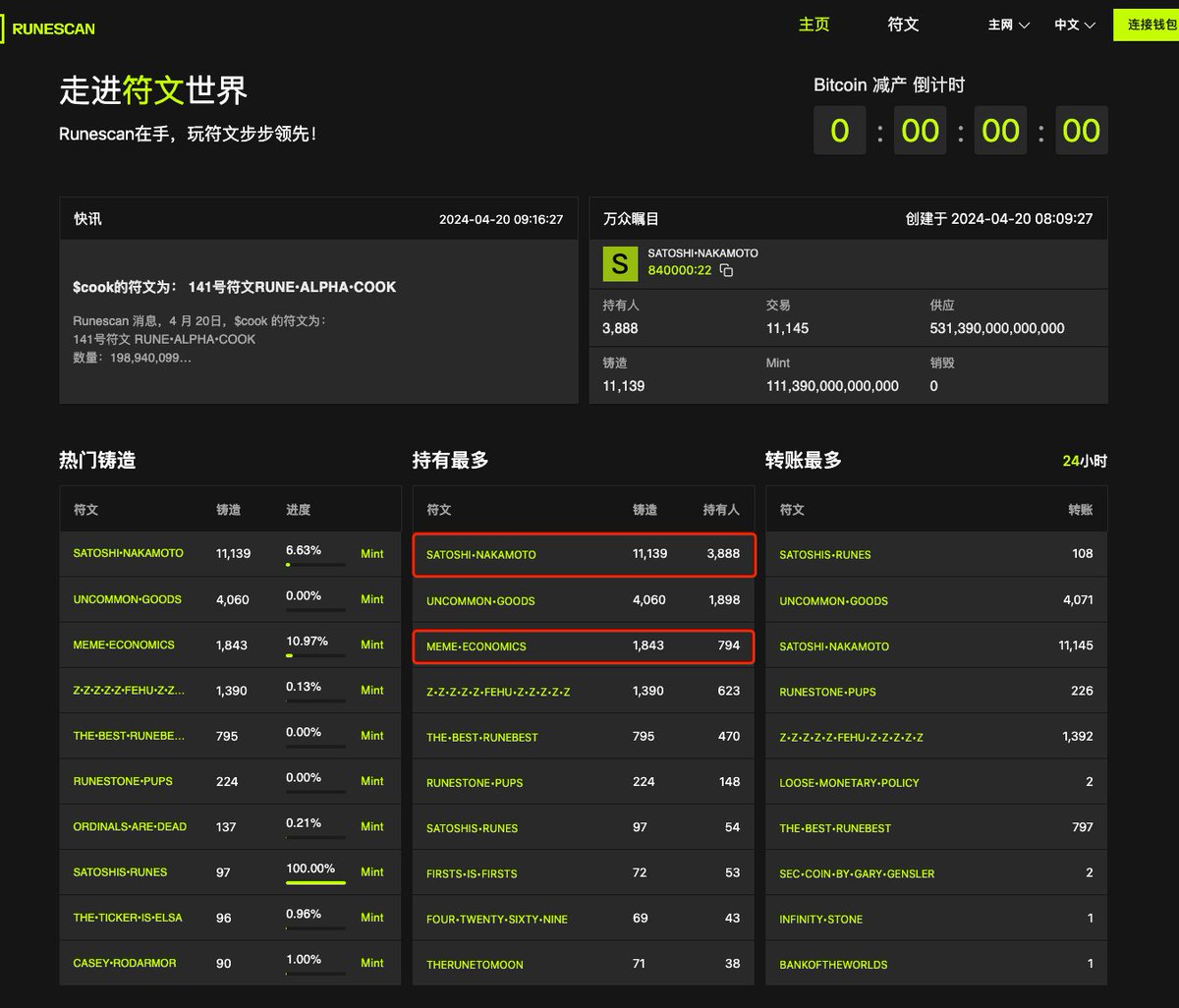Open UNCOMMON•GOODS in 热门铸造 list
1179x1008 pixels.
pos(128,599)
